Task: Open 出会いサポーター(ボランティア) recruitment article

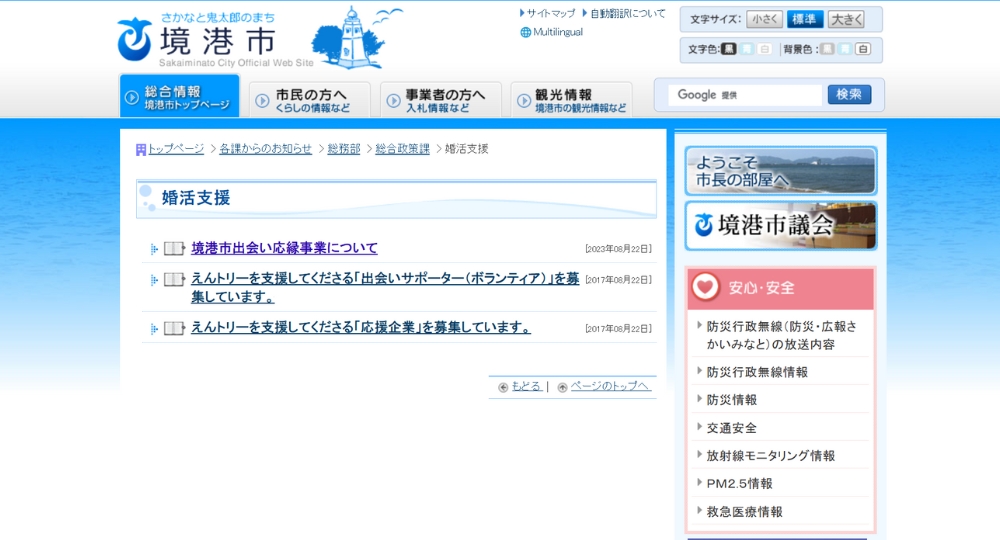Action: 385,288
